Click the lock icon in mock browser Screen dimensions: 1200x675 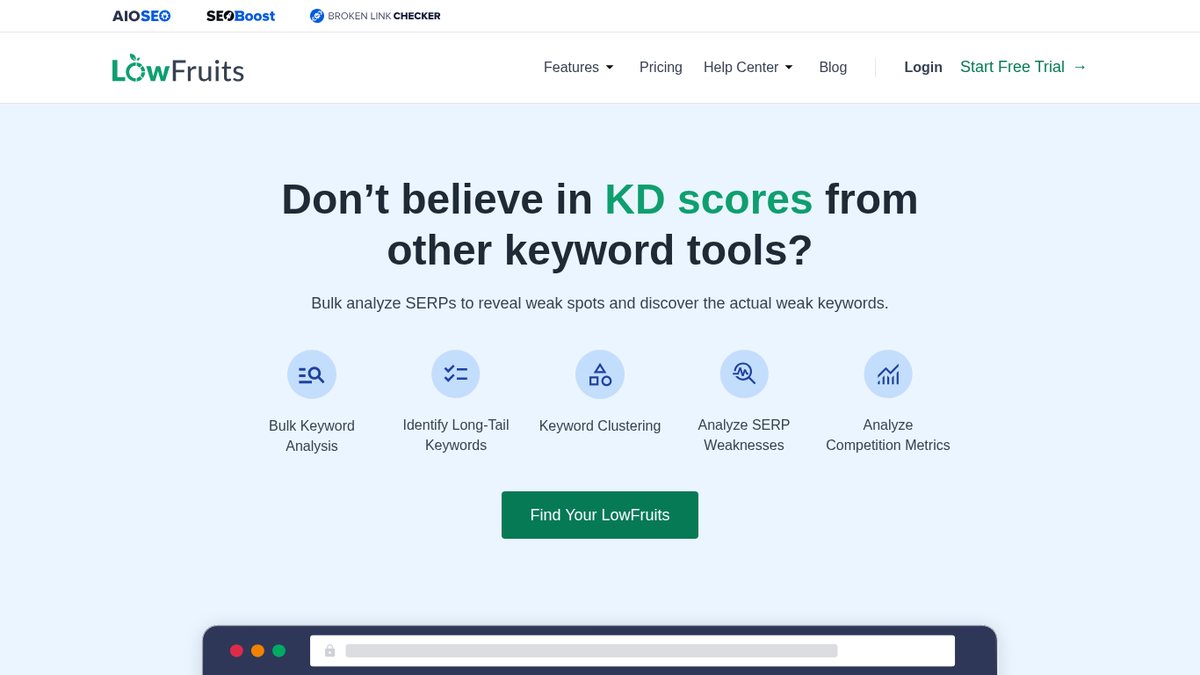coord(330,651)
